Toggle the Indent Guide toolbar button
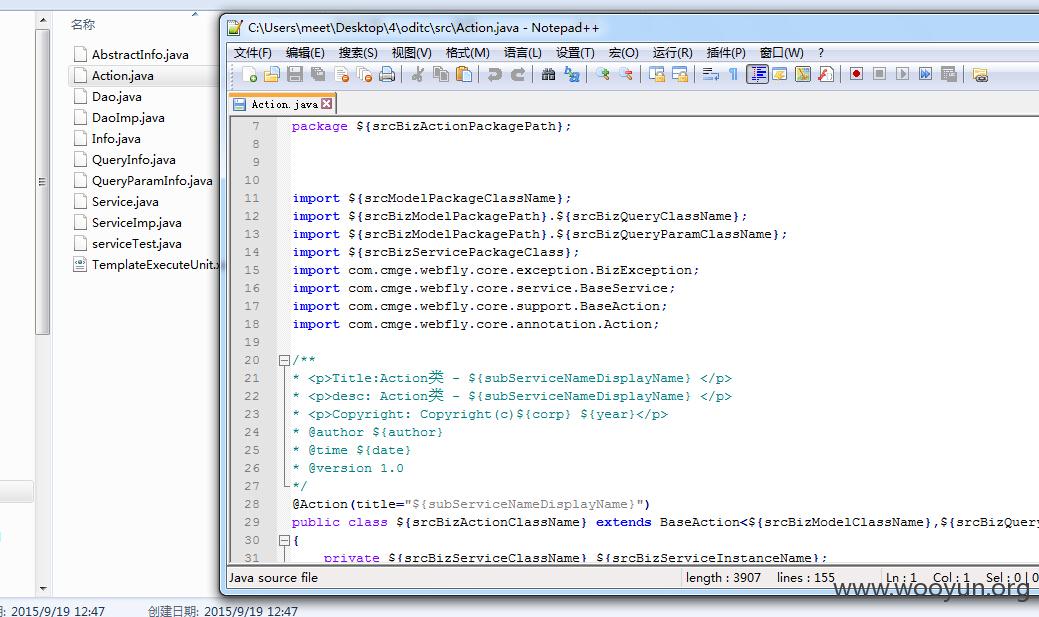The height and width of the screenshot is (617, 1039). tap(757, 74)
